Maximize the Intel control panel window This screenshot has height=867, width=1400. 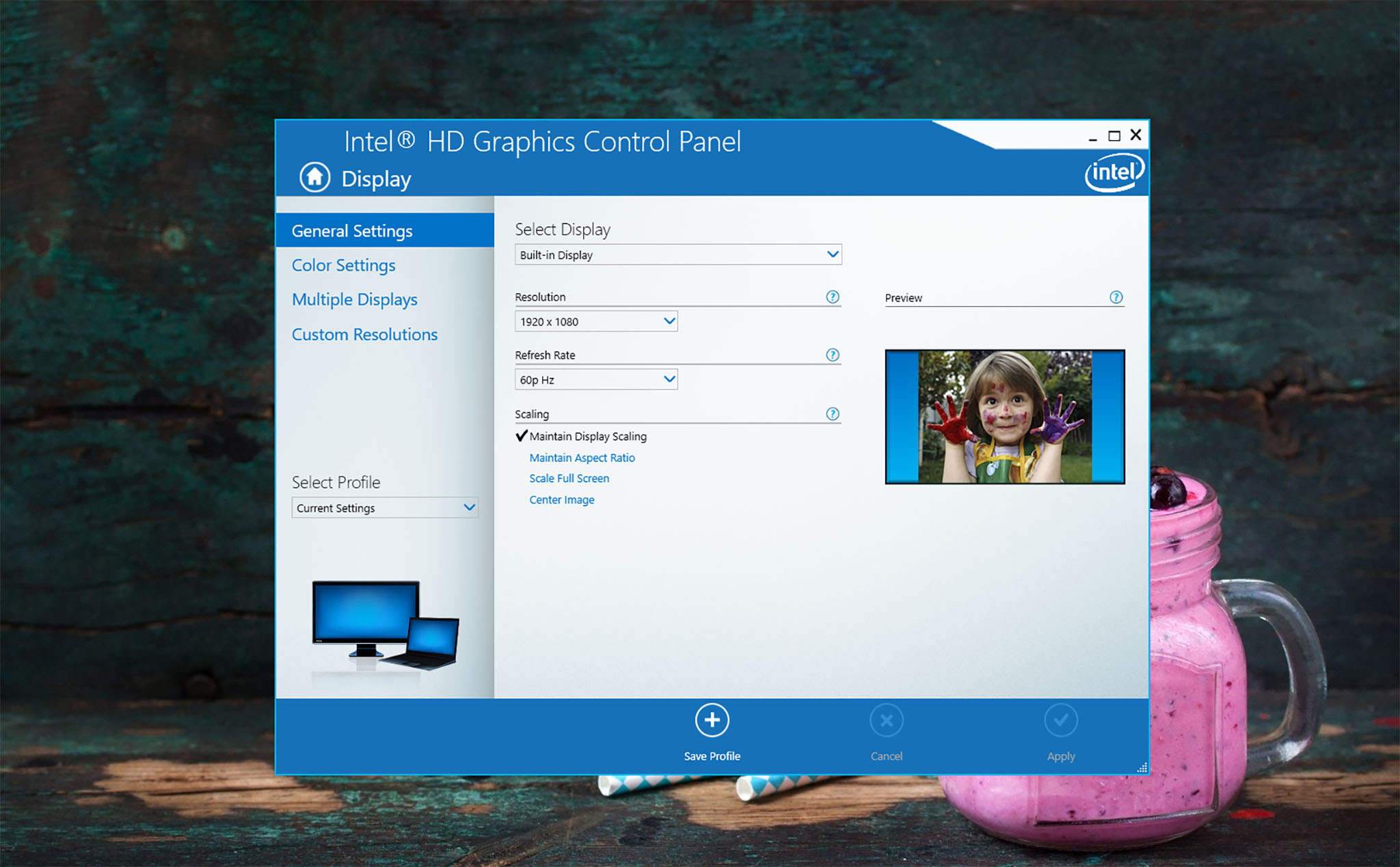tap(1114, 136)
